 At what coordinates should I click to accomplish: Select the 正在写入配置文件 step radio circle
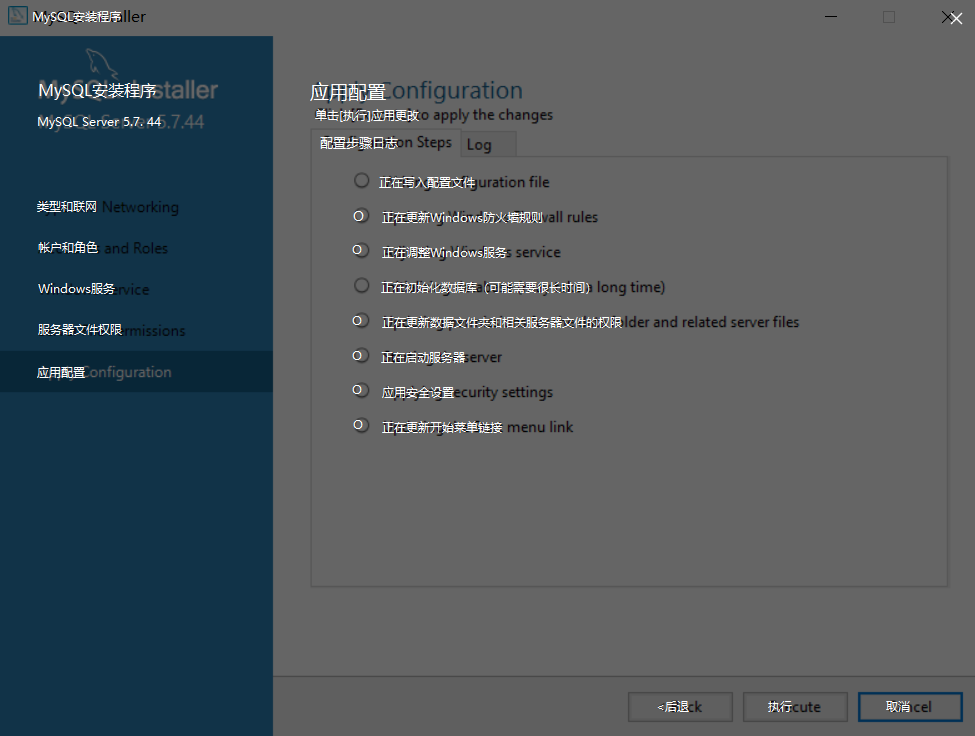click(361, 180)
